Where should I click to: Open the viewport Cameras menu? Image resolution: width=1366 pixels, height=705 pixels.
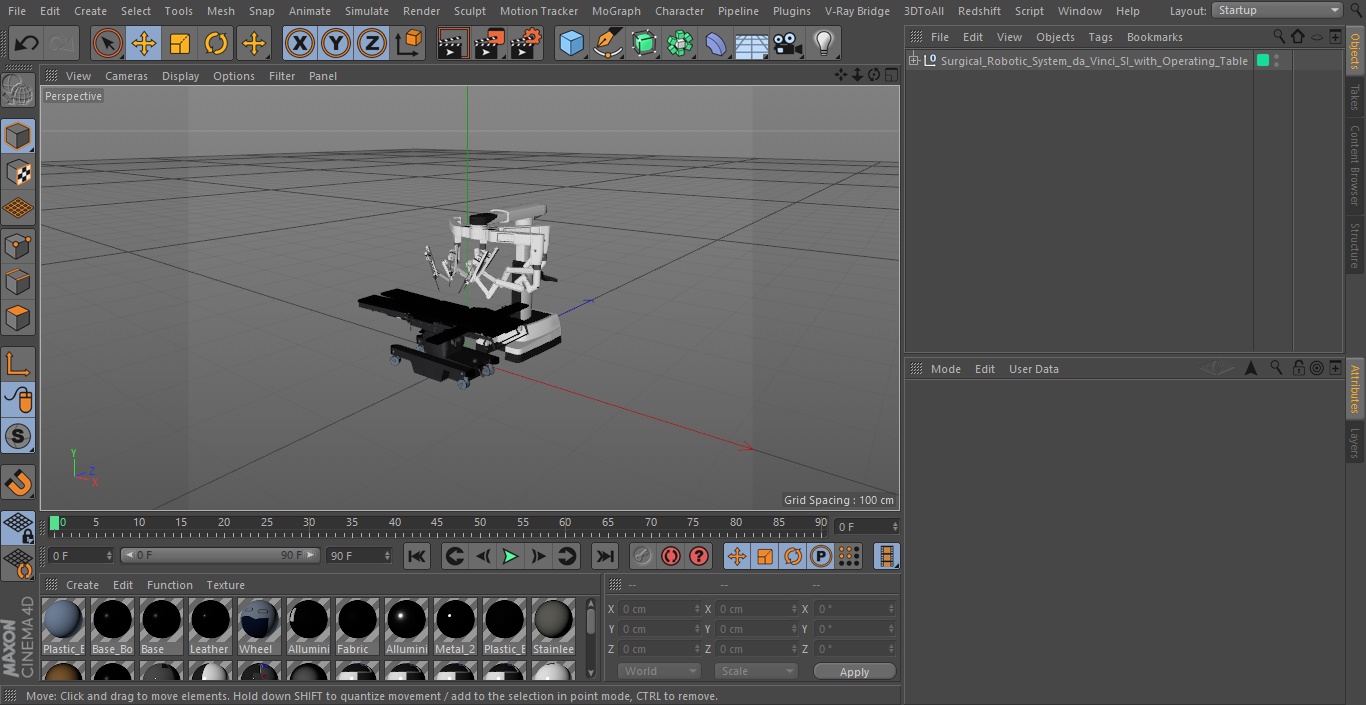point(126,76)
